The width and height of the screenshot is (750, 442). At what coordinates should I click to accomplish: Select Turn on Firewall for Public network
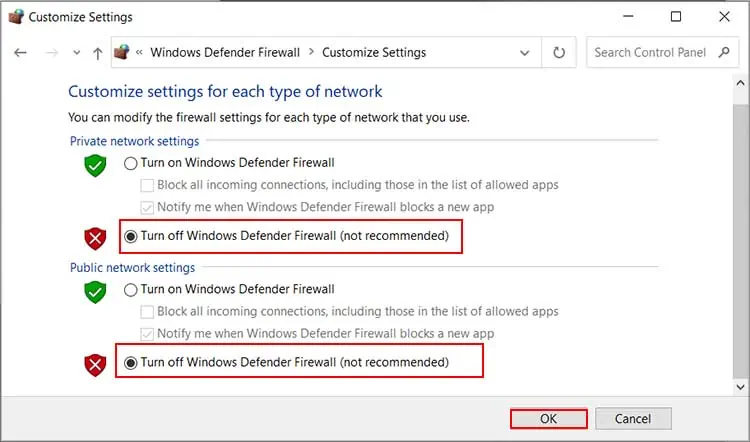click(x=131, y=289)
